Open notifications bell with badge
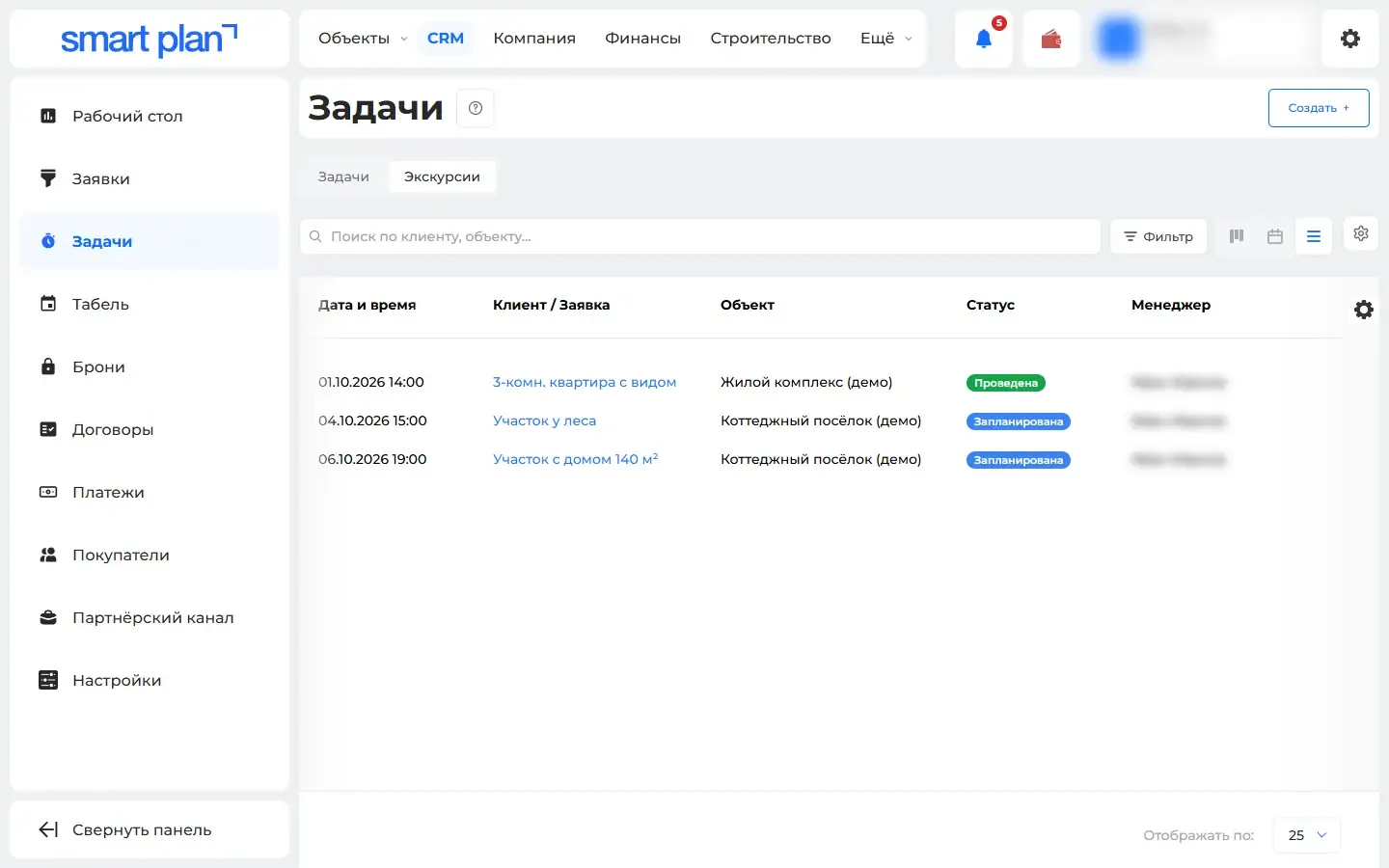This screenshot has height=868, width=1389. click(x=984, y=39)
